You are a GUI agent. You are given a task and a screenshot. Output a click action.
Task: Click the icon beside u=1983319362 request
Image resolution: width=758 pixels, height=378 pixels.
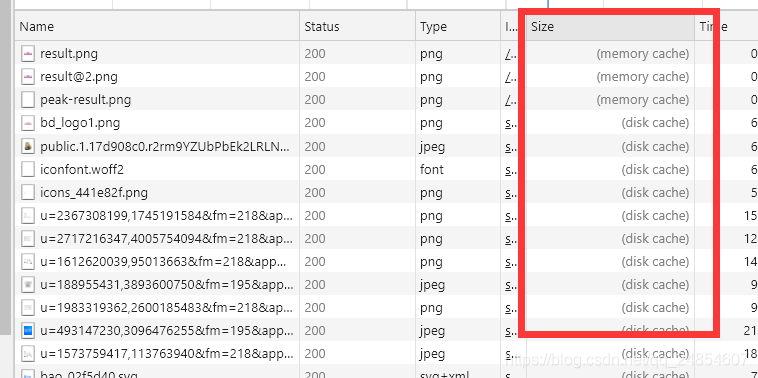[x=28, y=308]
